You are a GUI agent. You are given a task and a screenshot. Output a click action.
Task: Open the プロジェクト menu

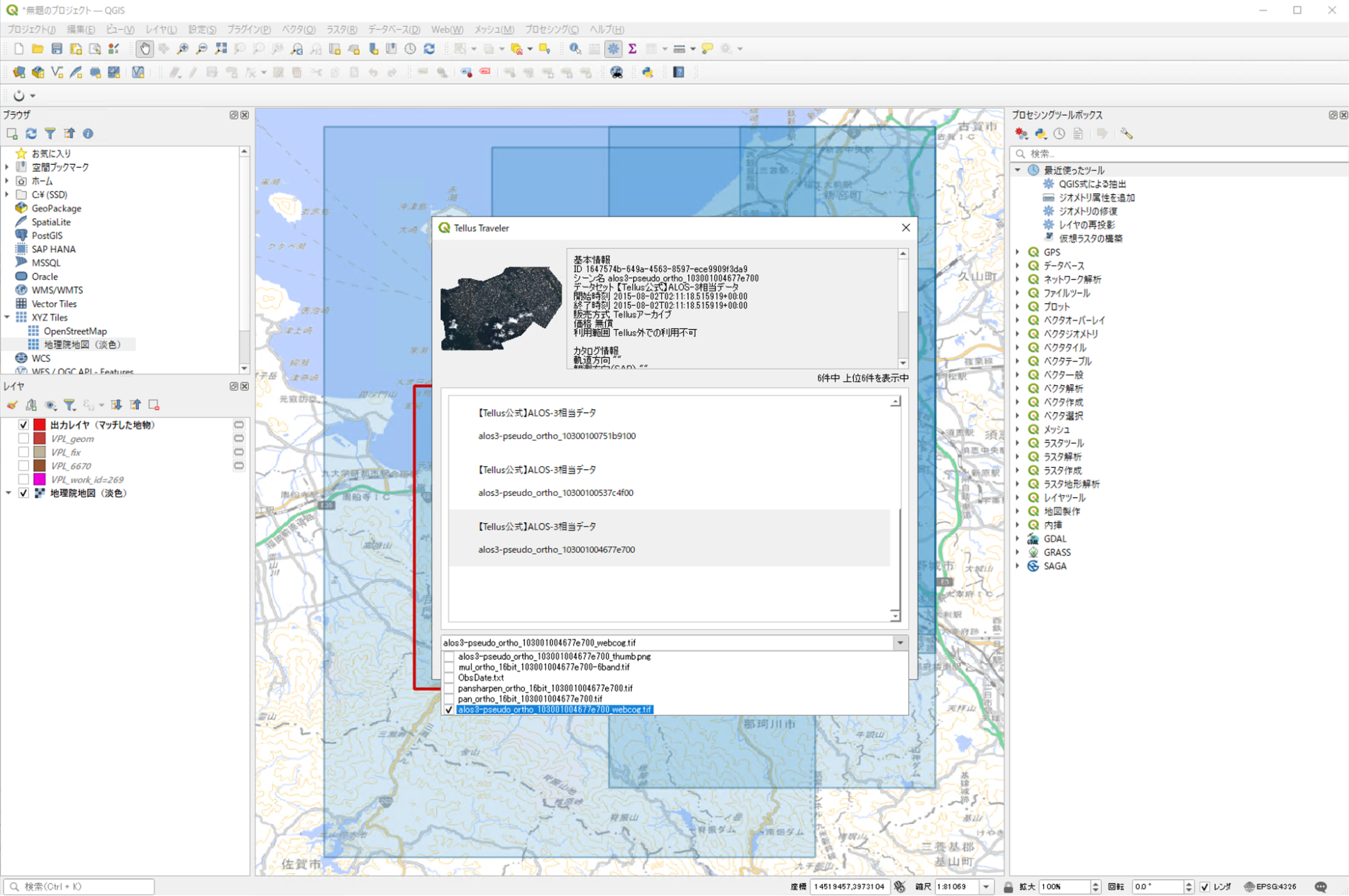pos(31,29)
